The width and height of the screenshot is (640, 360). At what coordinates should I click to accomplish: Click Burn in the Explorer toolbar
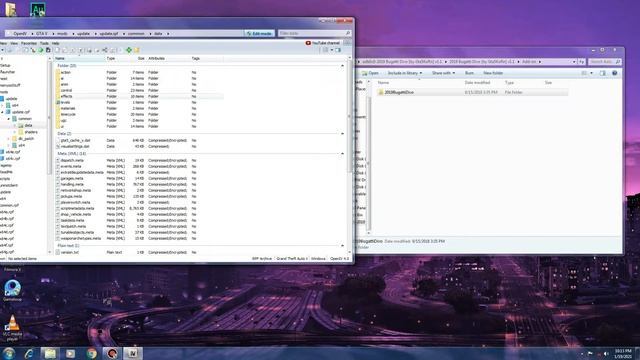[469, 73]
